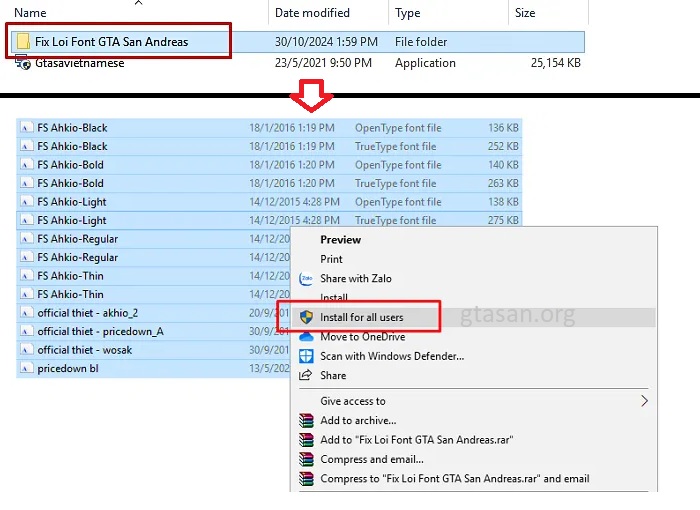
Task: Click the Share arrow icon in the menu
Action: (x=305, y=375)
